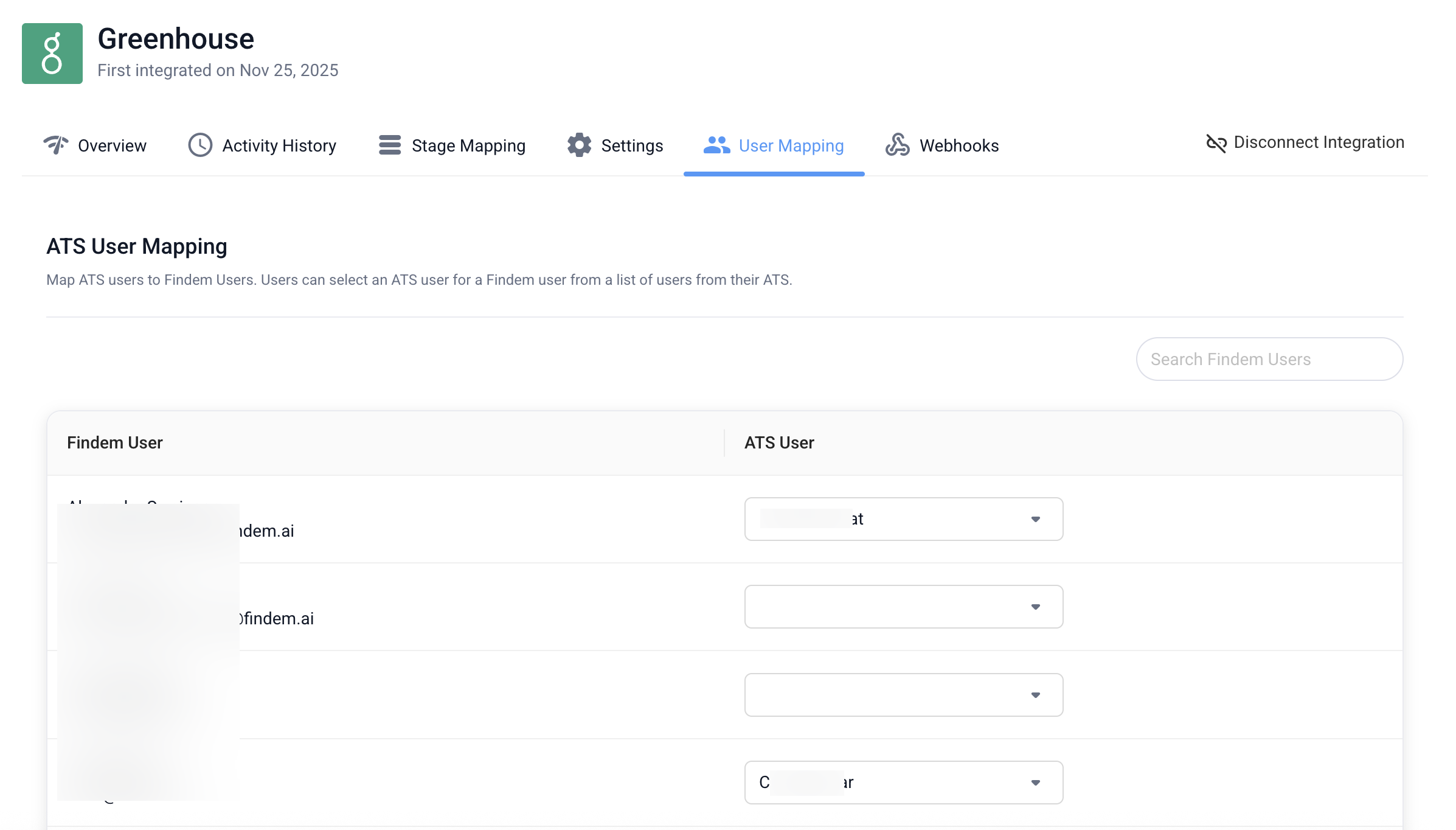Click the Findem User column header
The width and height of the screenshot is (1456, 830).
click(x=115, y=442)
